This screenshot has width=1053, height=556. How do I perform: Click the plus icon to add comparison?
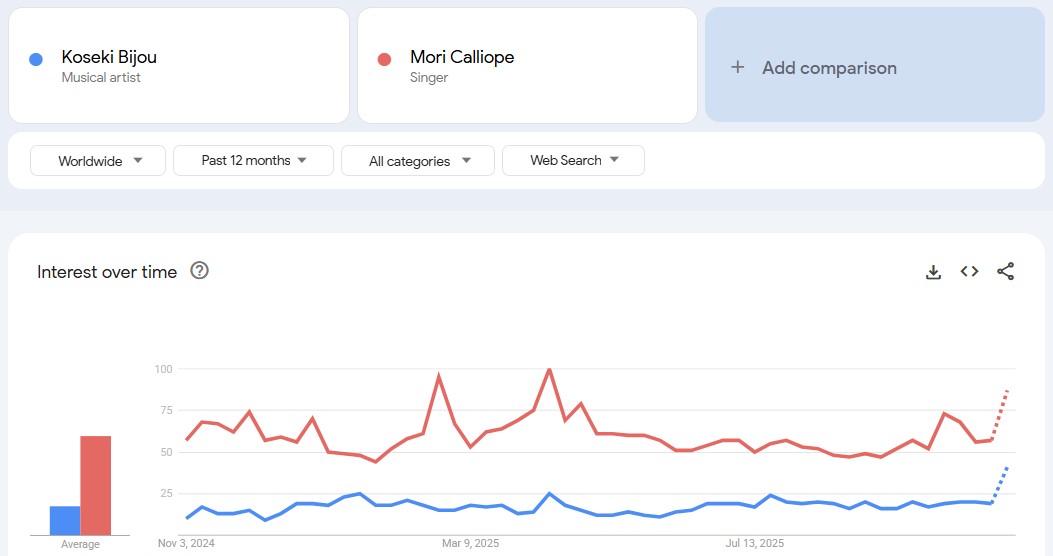738,68
